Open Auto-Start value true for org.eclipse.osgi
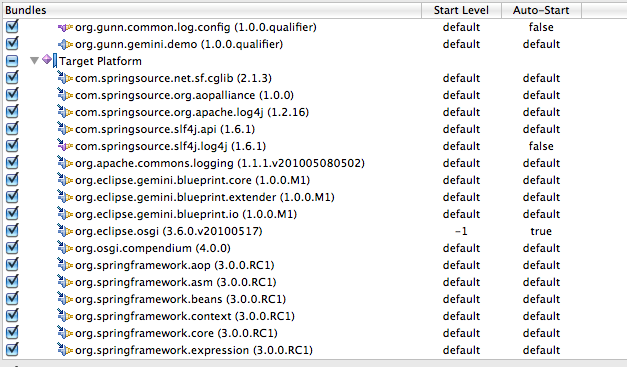The image size is (627, 367). 541,231
